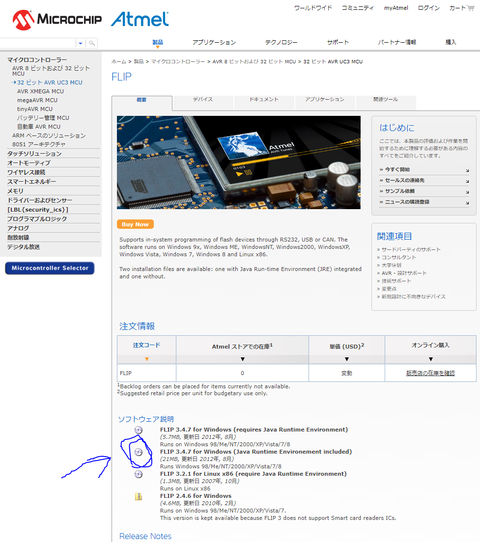Viewport: 480px width, 542px height.
Task: Open the myAtmel top link
Action: click(x=396, y=8)
